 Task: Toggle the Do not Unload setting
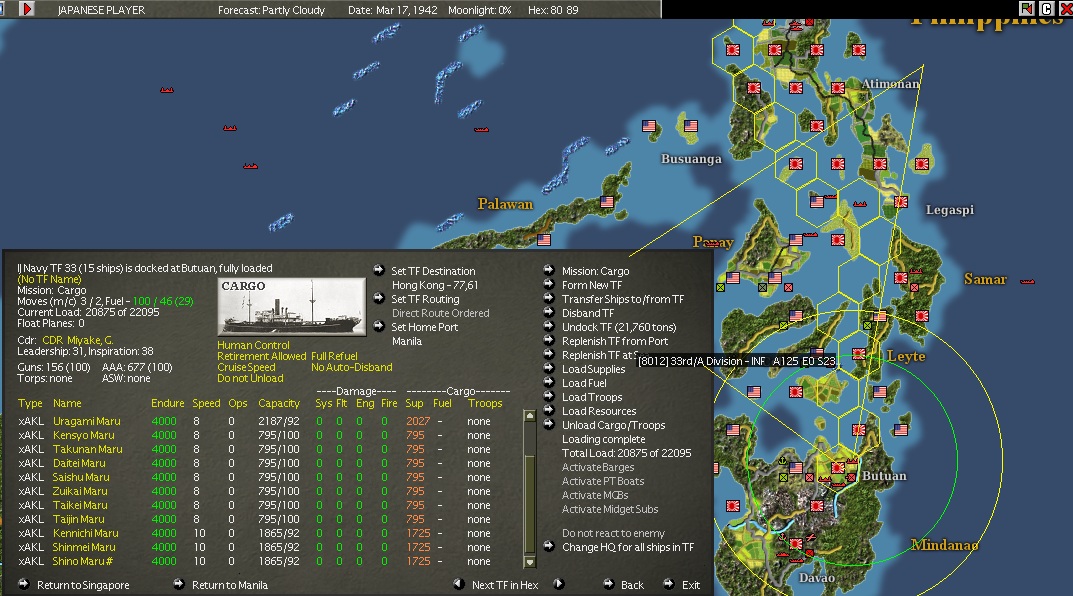[250, 378]
